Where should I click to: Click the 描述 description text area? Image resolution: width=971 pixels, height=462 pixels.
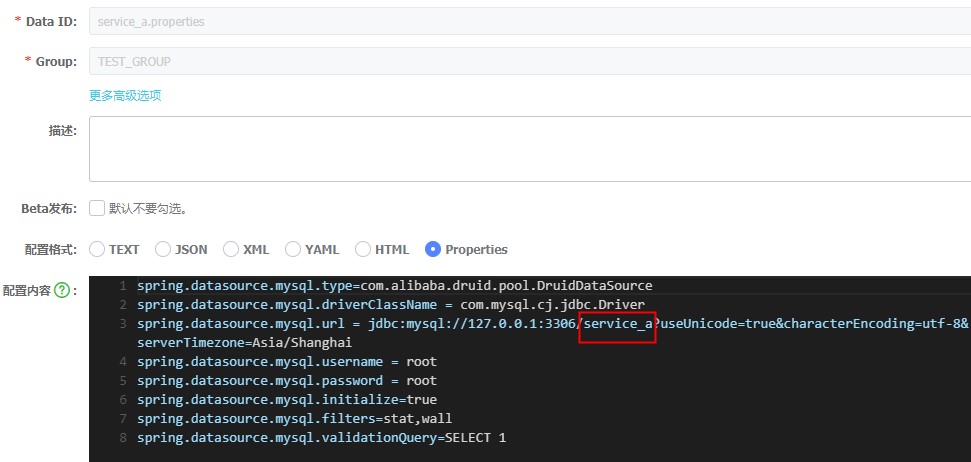click(x=529, y=149)
